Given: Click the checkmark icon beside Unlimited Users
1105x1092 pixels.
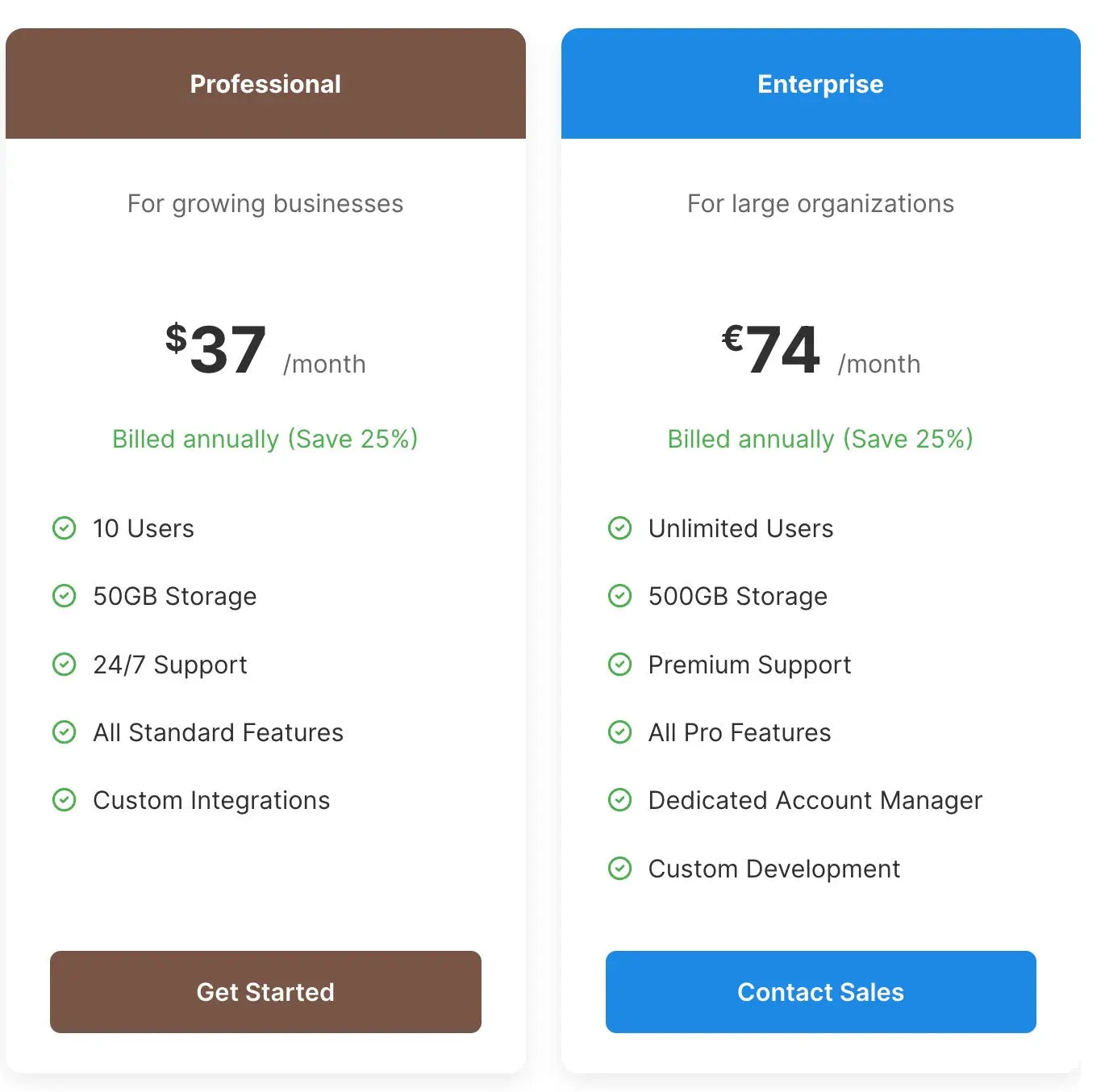Looking at the screenshot, I should coord(619,528).
